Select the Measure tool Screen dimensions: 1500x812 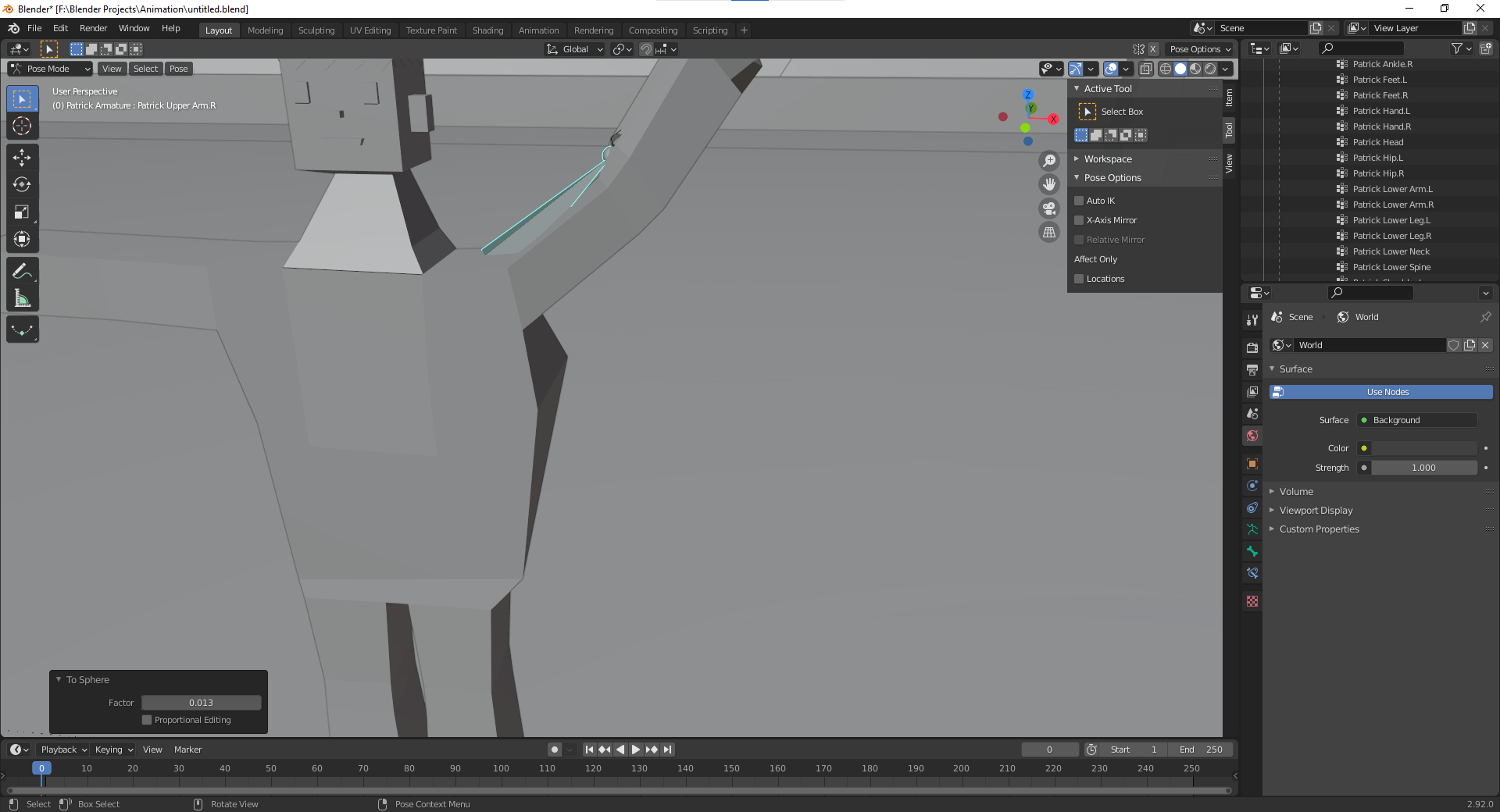22,298
